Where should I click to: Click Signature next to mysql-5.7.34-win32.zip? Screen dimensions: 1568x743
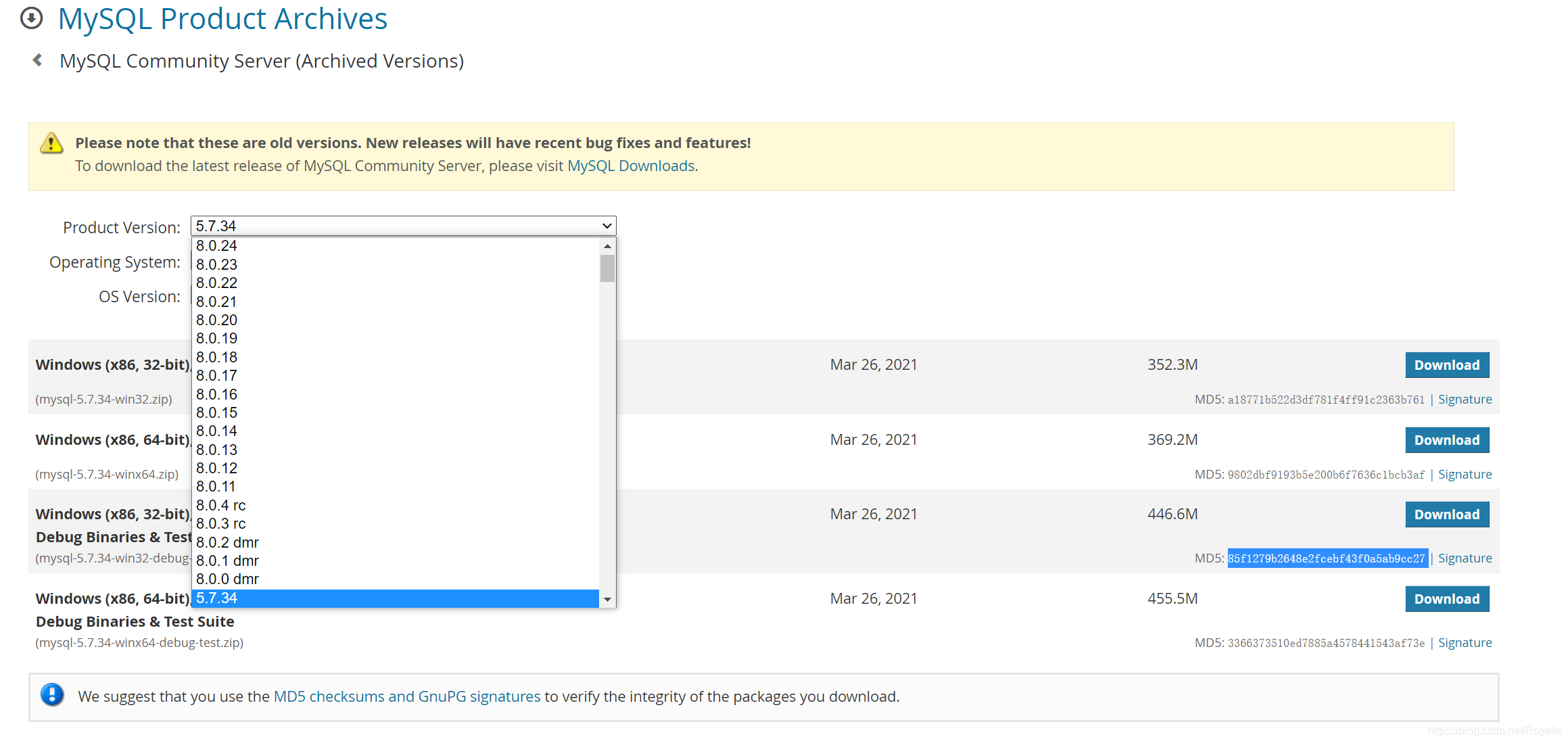(1465, 399)
